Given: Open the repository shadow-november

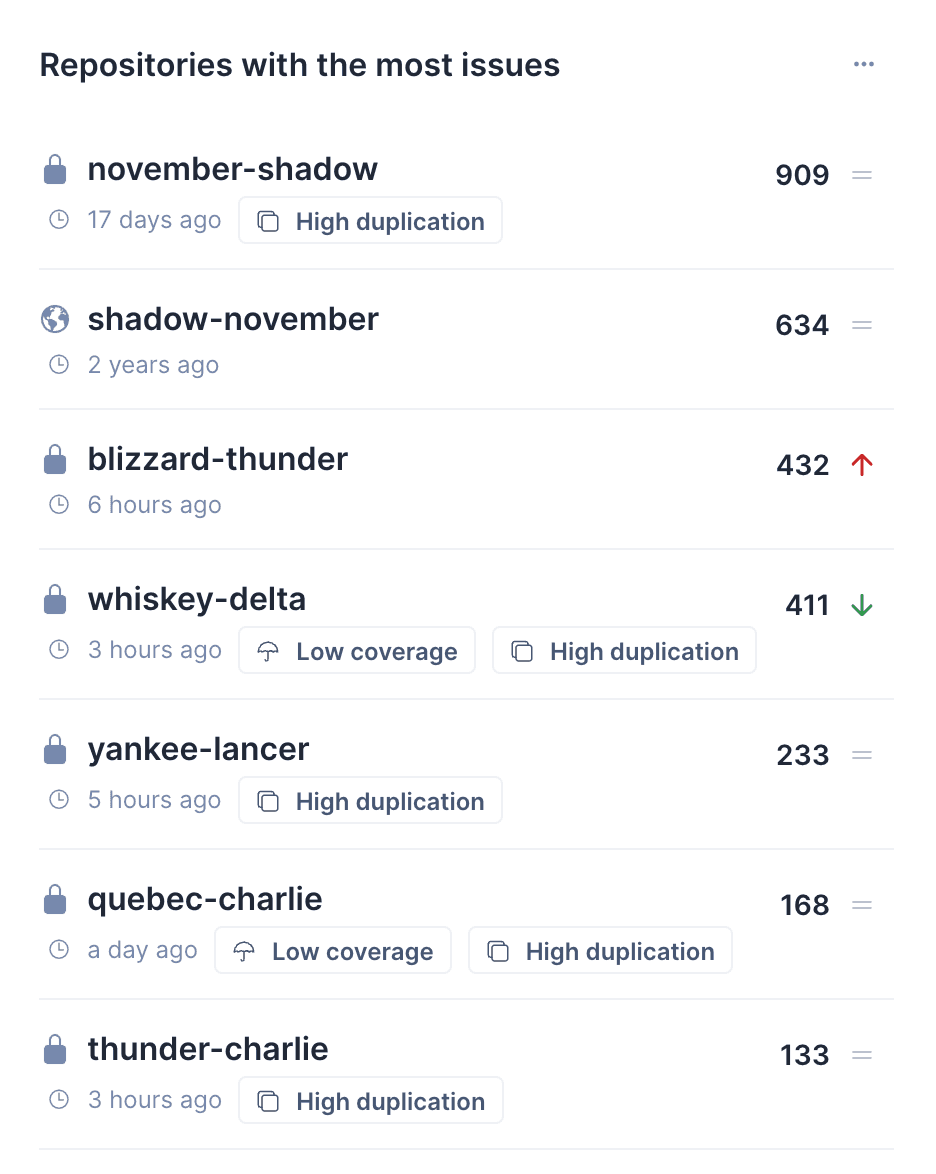Looking at the screenshot, I should click(233, 318).
